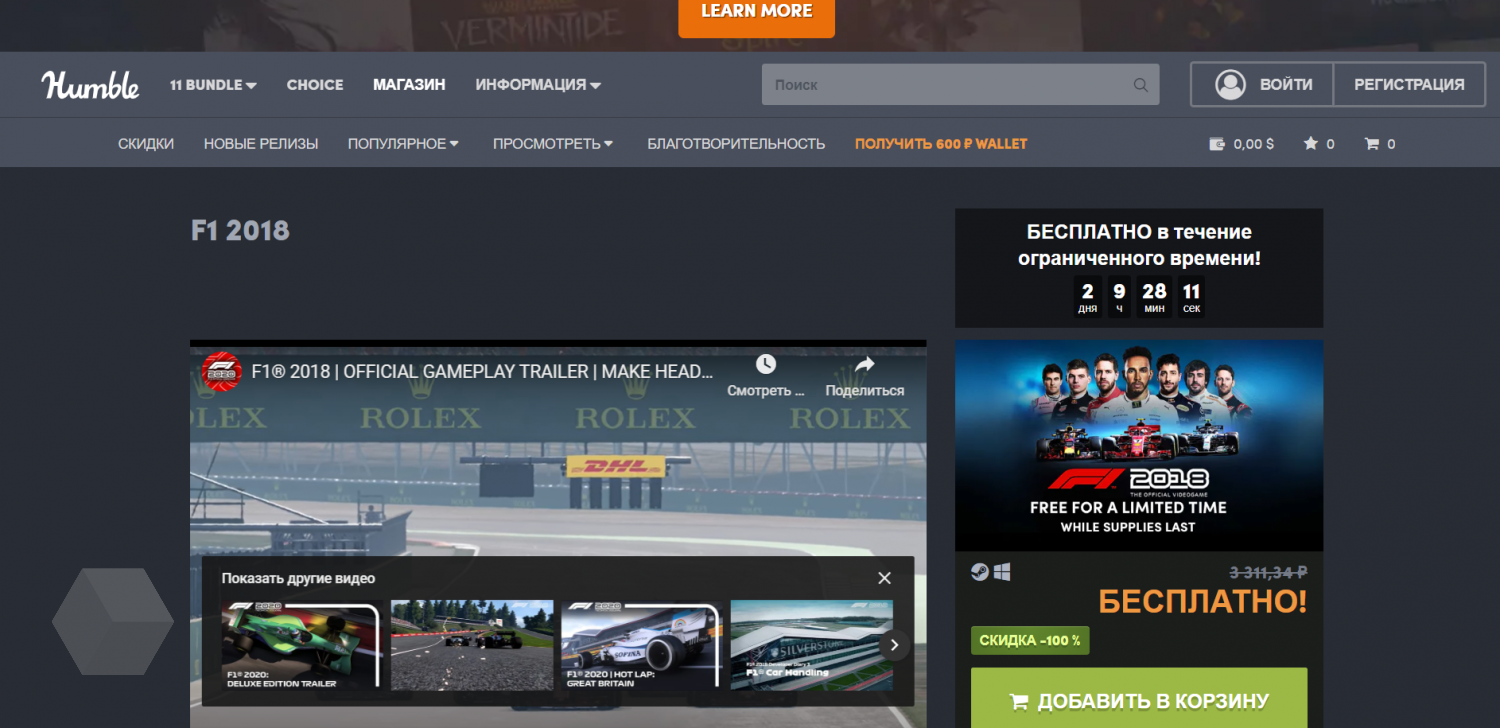Go to the Скидки section
Viewport: 1500px width, 728px height.
pyautogui.click(x=146, y=144)
